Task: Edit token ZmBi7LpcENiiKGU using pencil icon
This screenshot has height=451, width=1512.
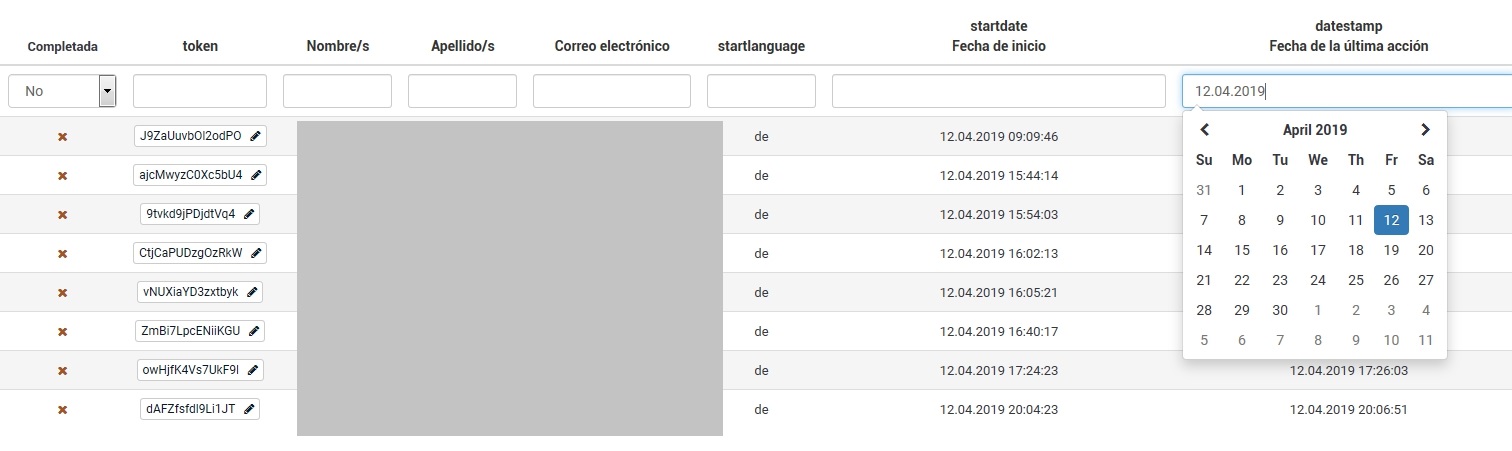Action: coord(255,331)
